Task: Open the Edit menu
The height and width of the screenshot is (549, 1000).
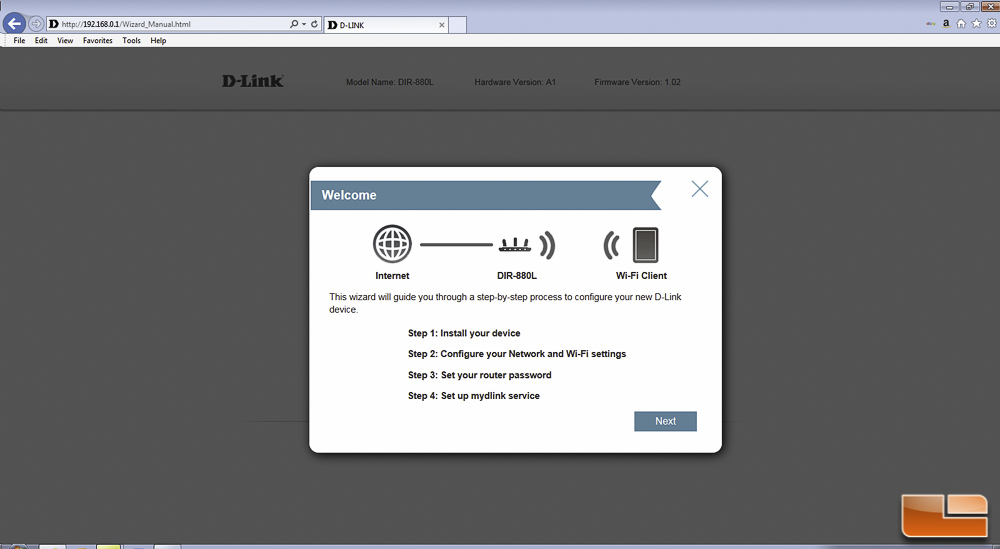Action: [41, 40]
